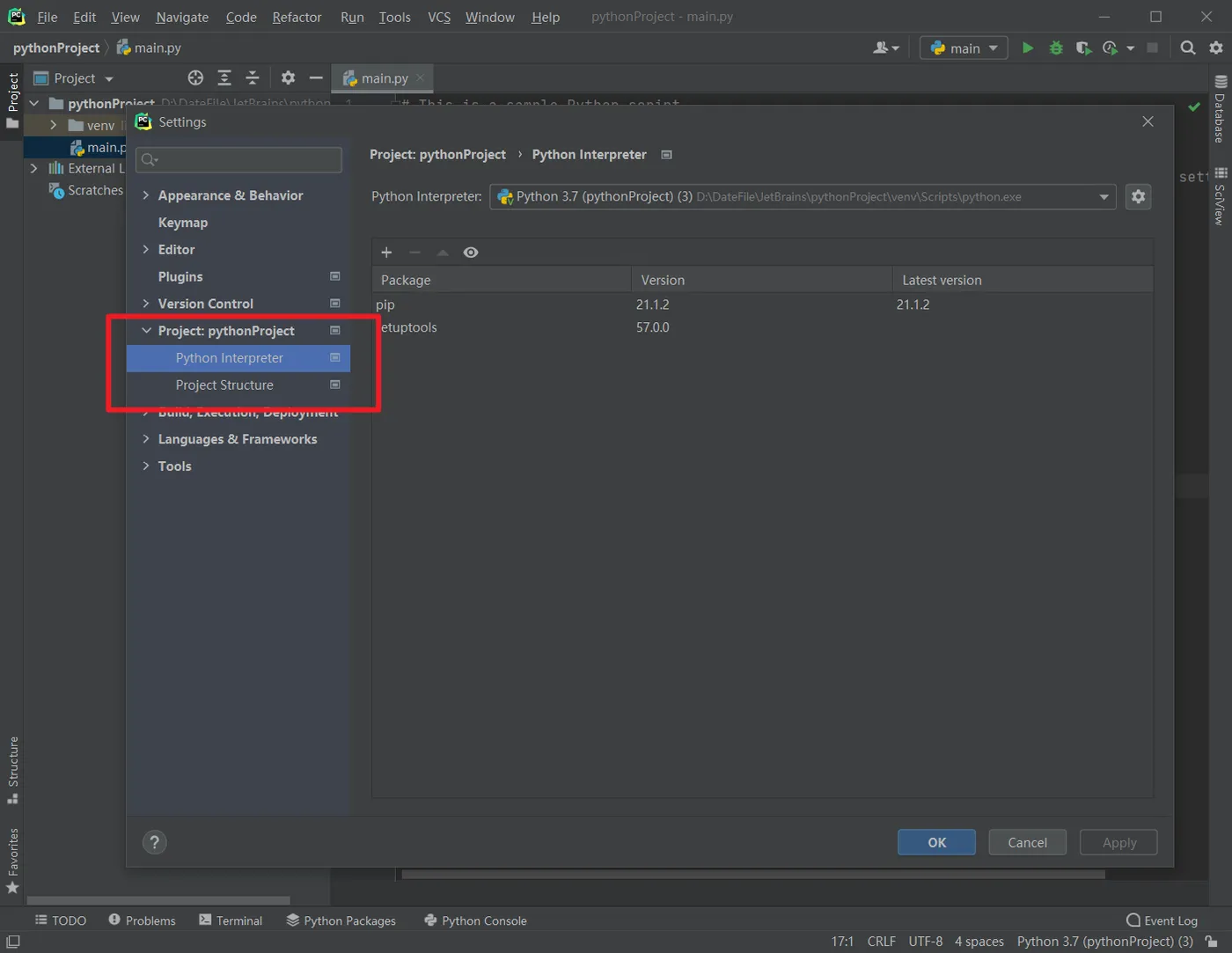This screenshot has width=1232, height=953.
Task: Click 4 spaces indent status widget
Action: coord(979,942)
